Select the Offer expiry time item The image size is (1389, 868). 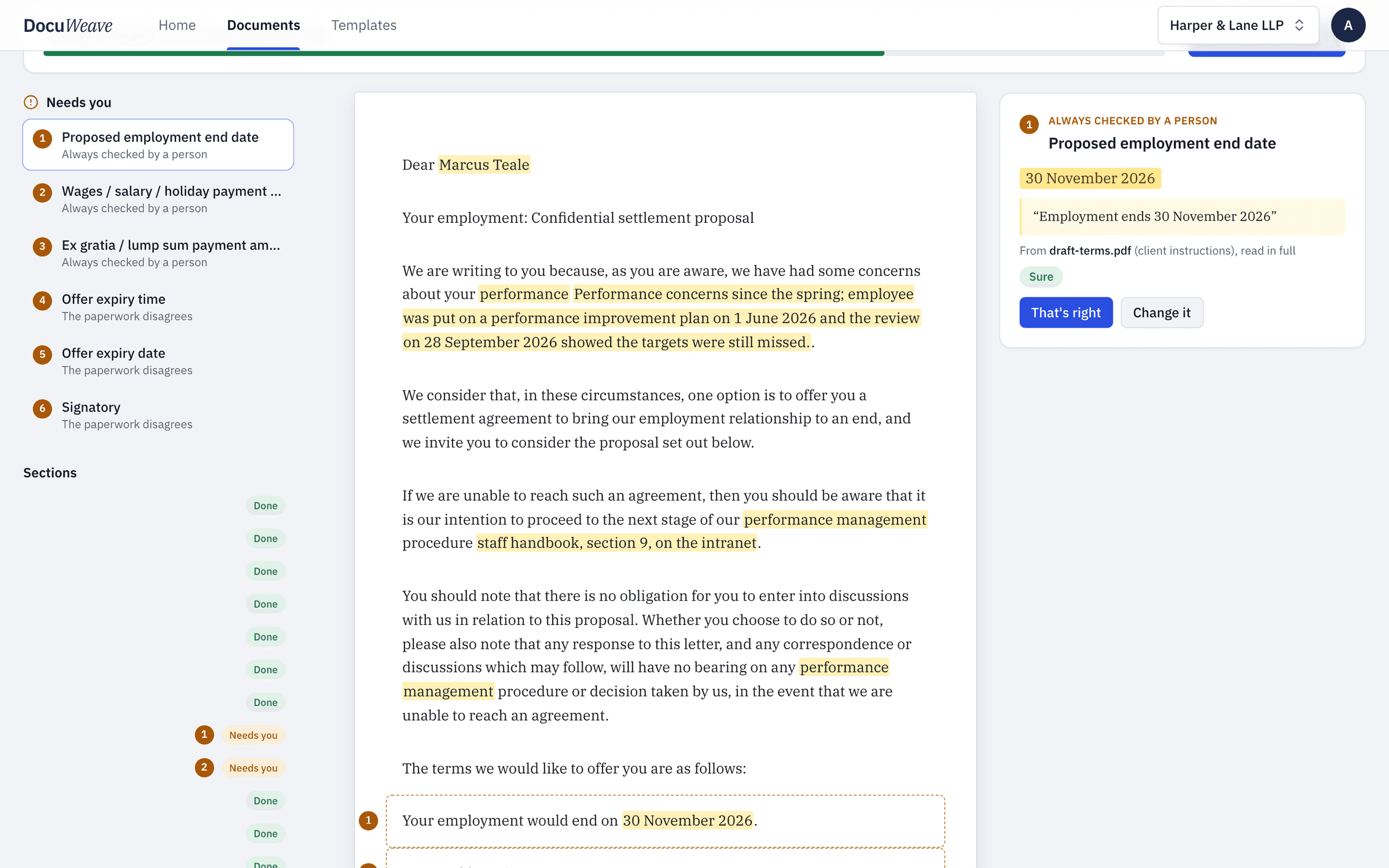pos(158,307)
